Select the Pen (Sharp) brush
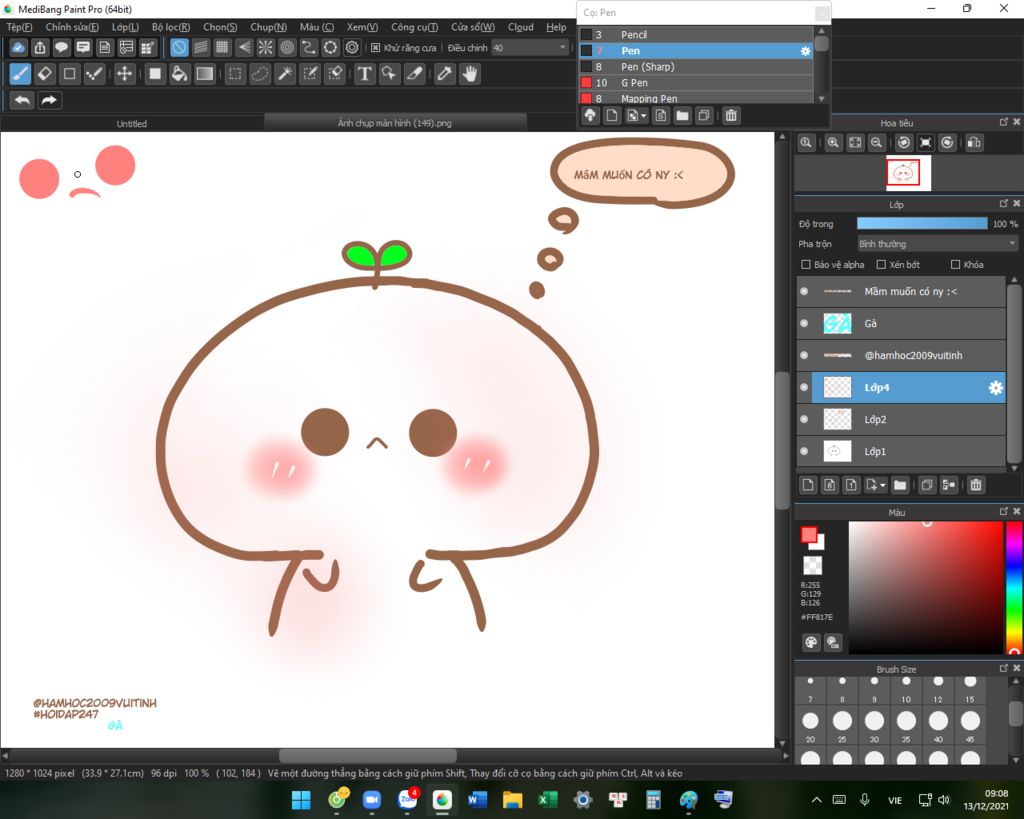Image resolution: width=1024 pixels, height=819 pixels. tap(696, 67)
